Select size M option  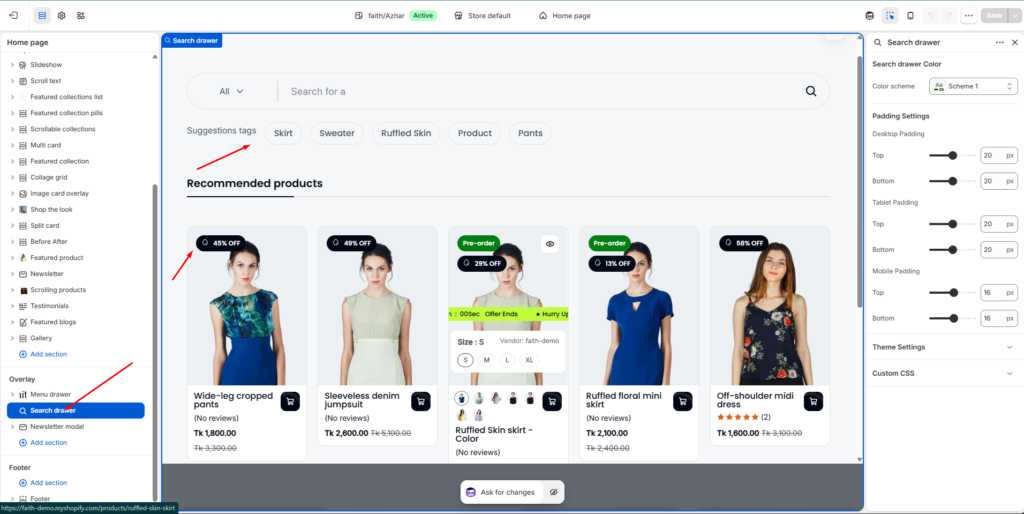click(x=487, y=360)
